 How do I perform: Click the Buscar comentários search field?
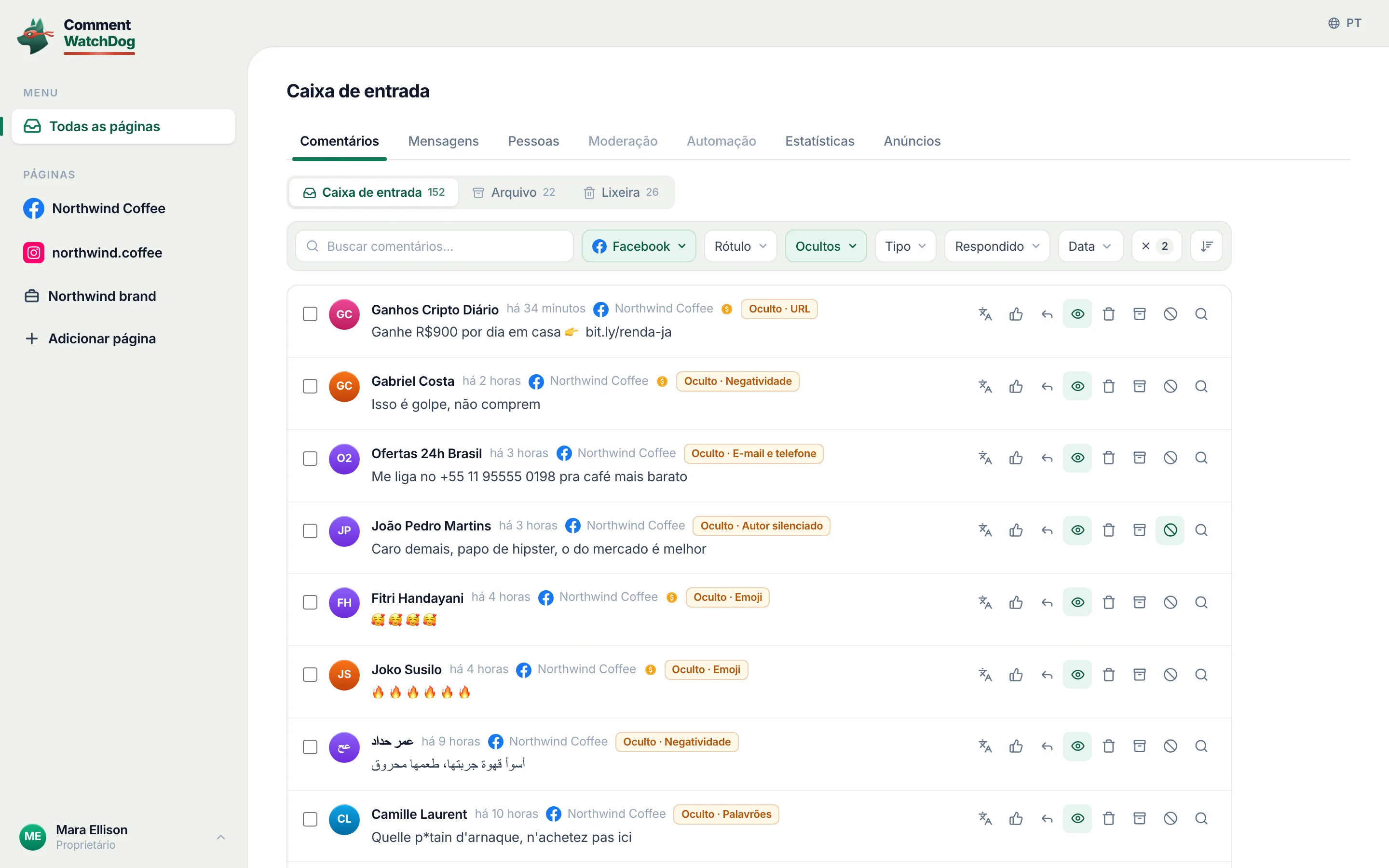[435, 246]
